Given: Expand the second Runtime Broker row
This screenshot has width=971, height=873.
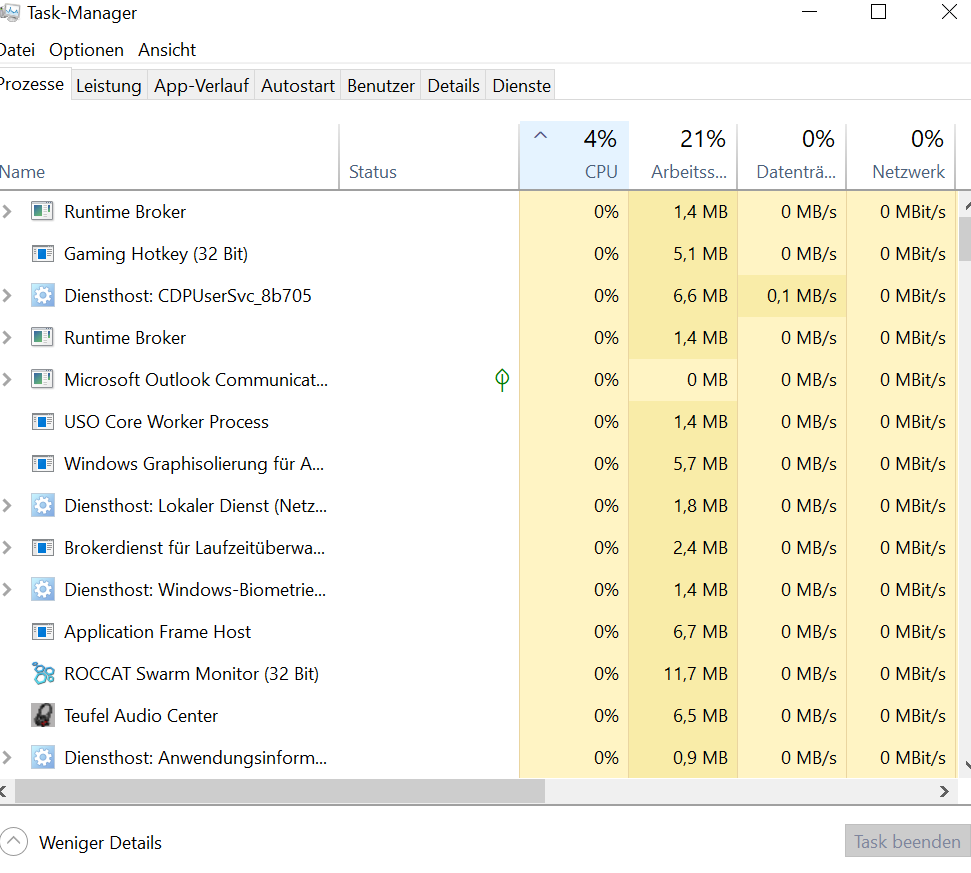Looking at the screenshot, I should [x=7, y=338].
